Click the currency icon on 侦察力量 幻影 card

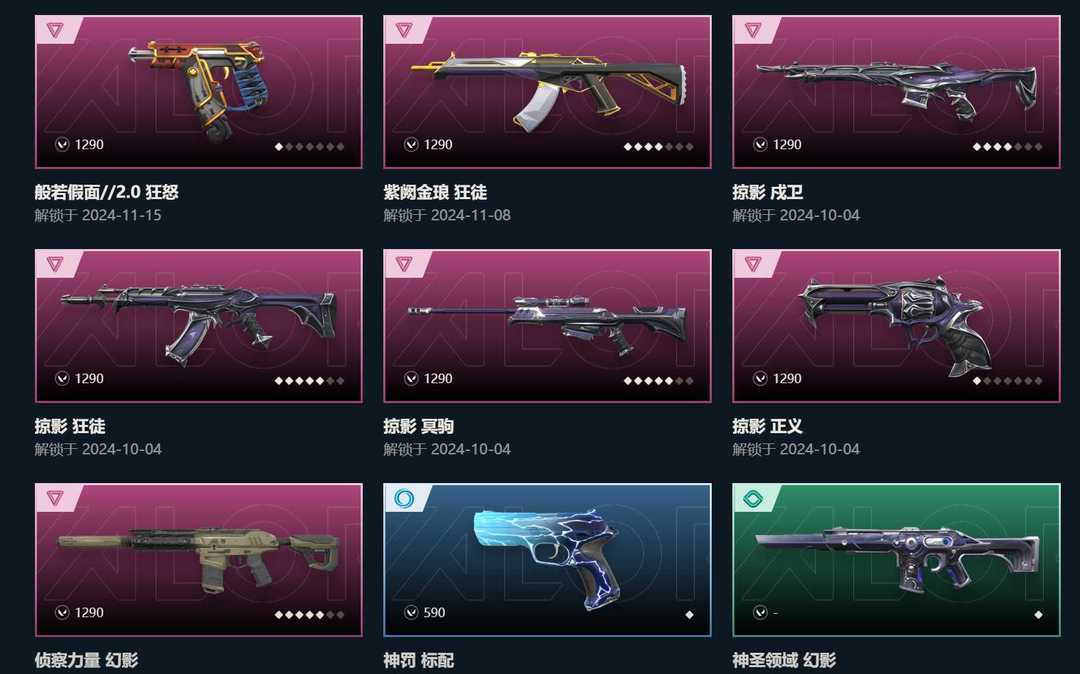62,612
